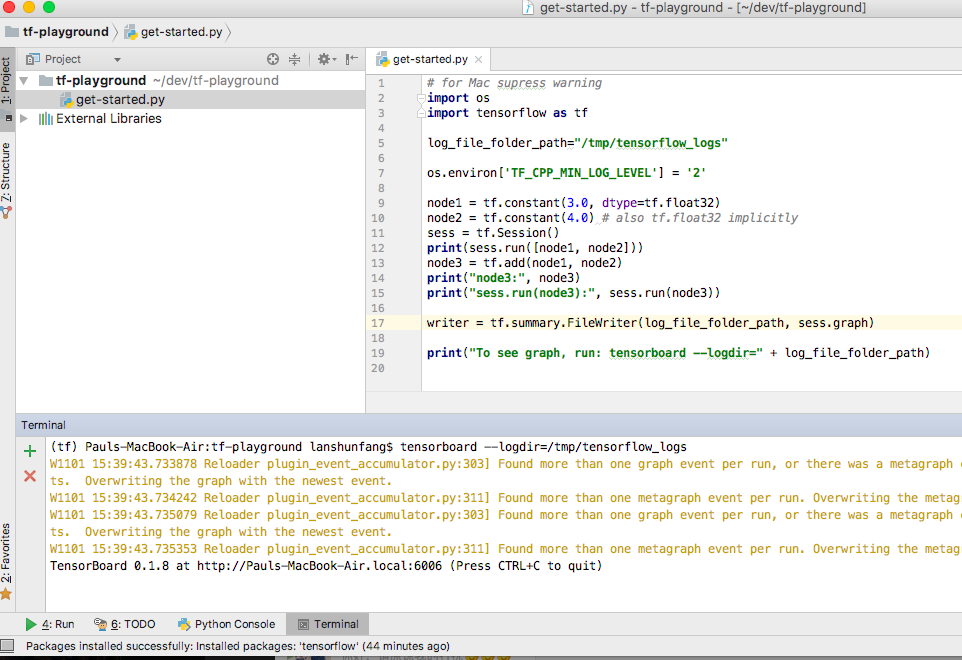This screenshot has height=660, width=962.
Task: Click the tensorboard --logdir command in terminal
Action: pyautogui.click(x=544, y=447)
